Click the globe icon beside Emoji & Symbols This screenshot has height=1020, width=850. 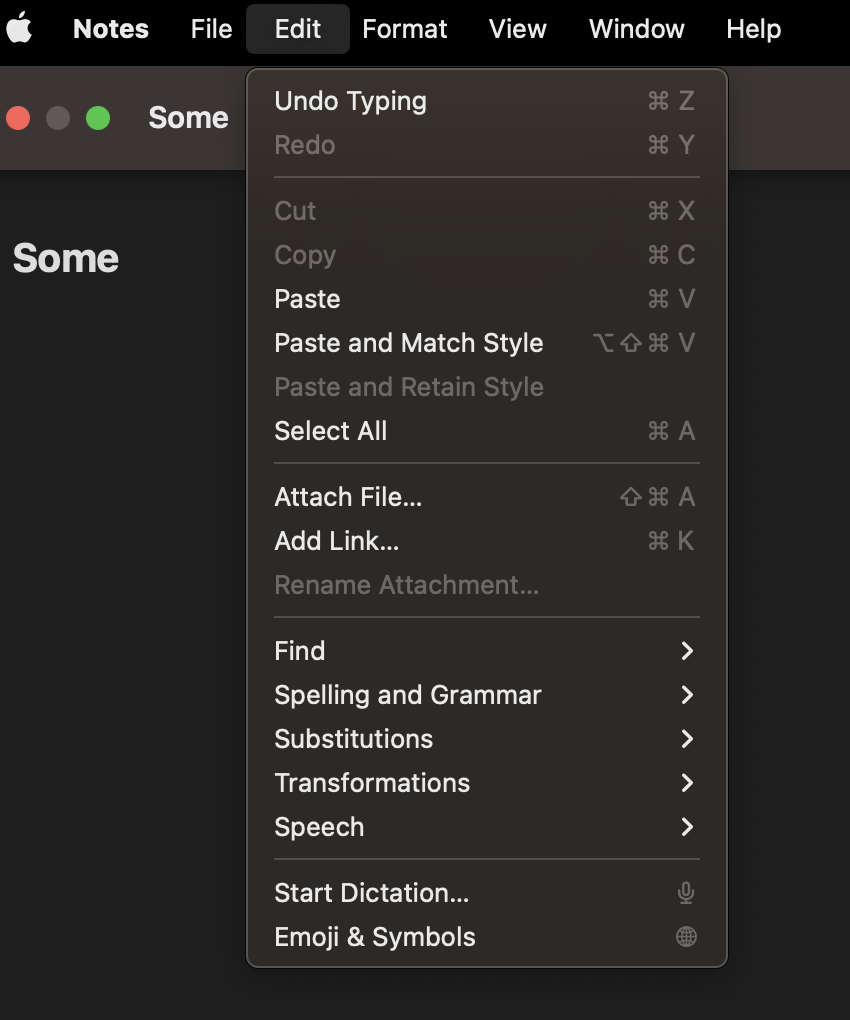point(686,937)
